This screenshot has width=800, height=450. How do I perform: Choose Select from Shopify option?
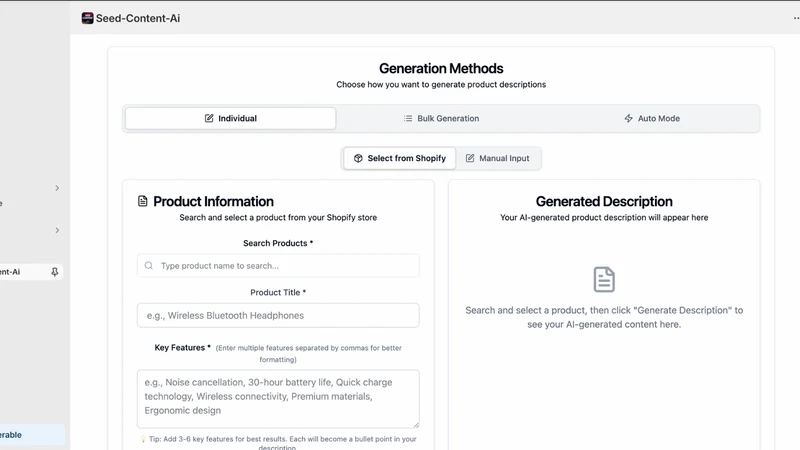pyautogui.click(x=399, y=158)
